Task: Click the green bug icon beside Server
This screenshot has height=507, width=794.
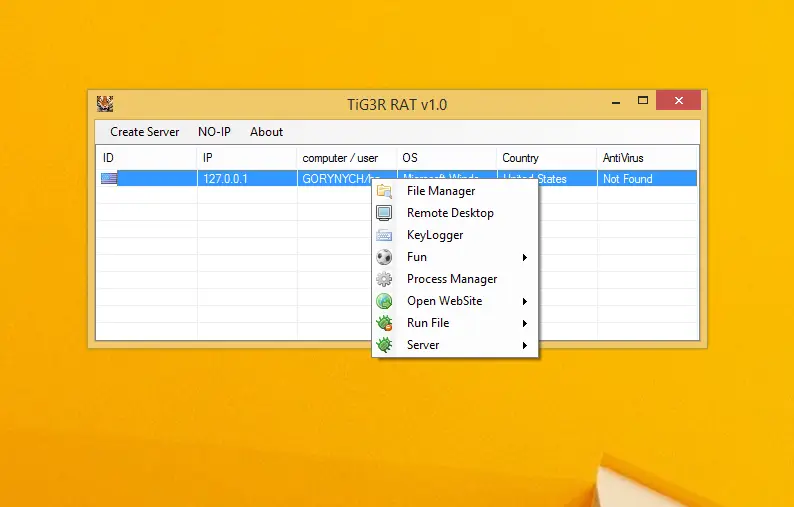Action: tap(384, 345)
